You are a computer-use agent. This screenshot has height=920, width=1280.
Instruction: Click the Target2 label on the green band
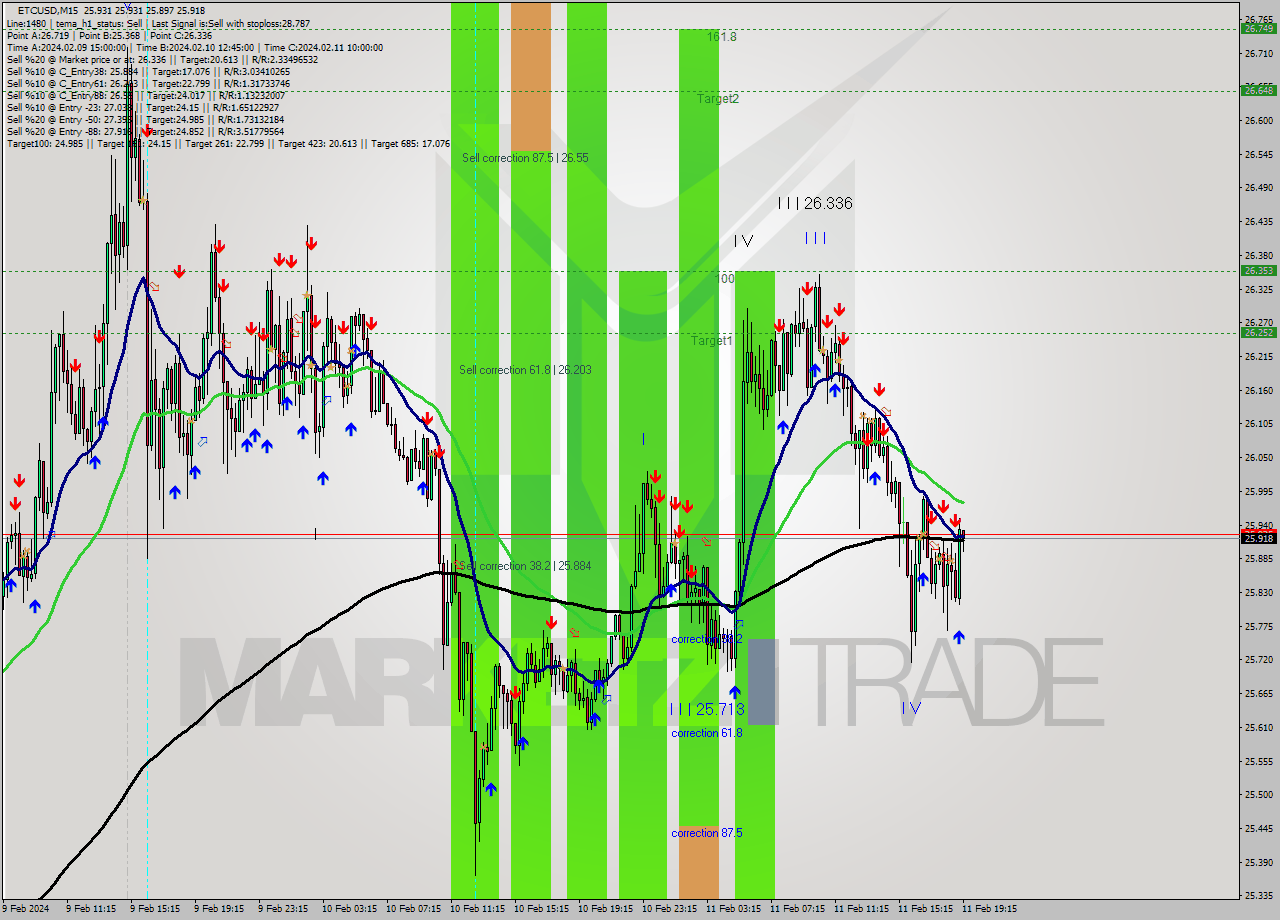(x=718, y=99)
